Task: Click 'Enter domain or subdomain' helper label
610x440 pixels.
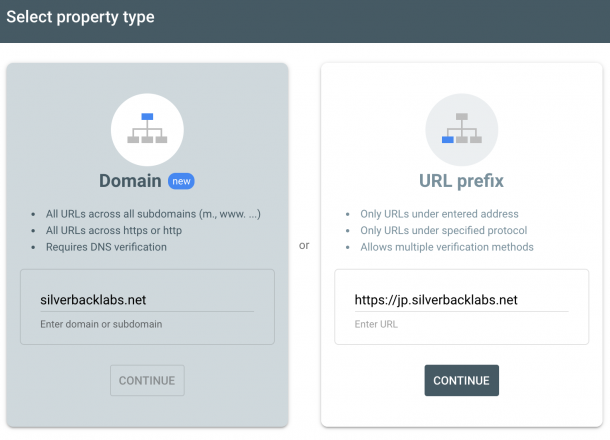Action: (x=101, y=324)
